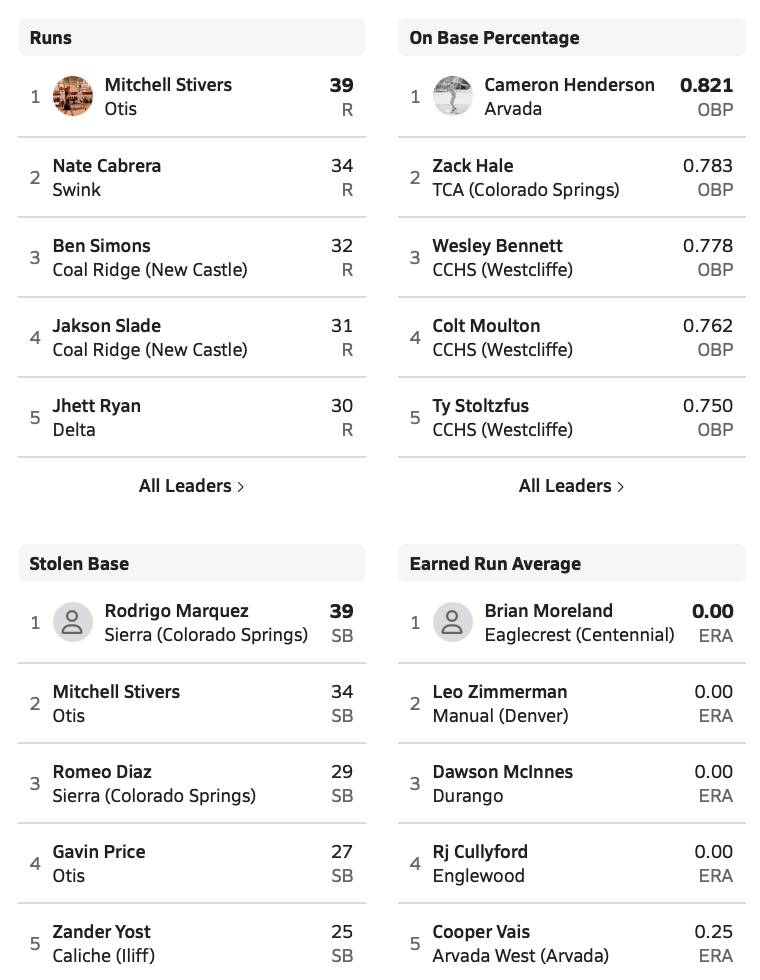Click Jakson Slade's name
The height and width of the screenshot is (980, 760).
click(x=107, y=326)
